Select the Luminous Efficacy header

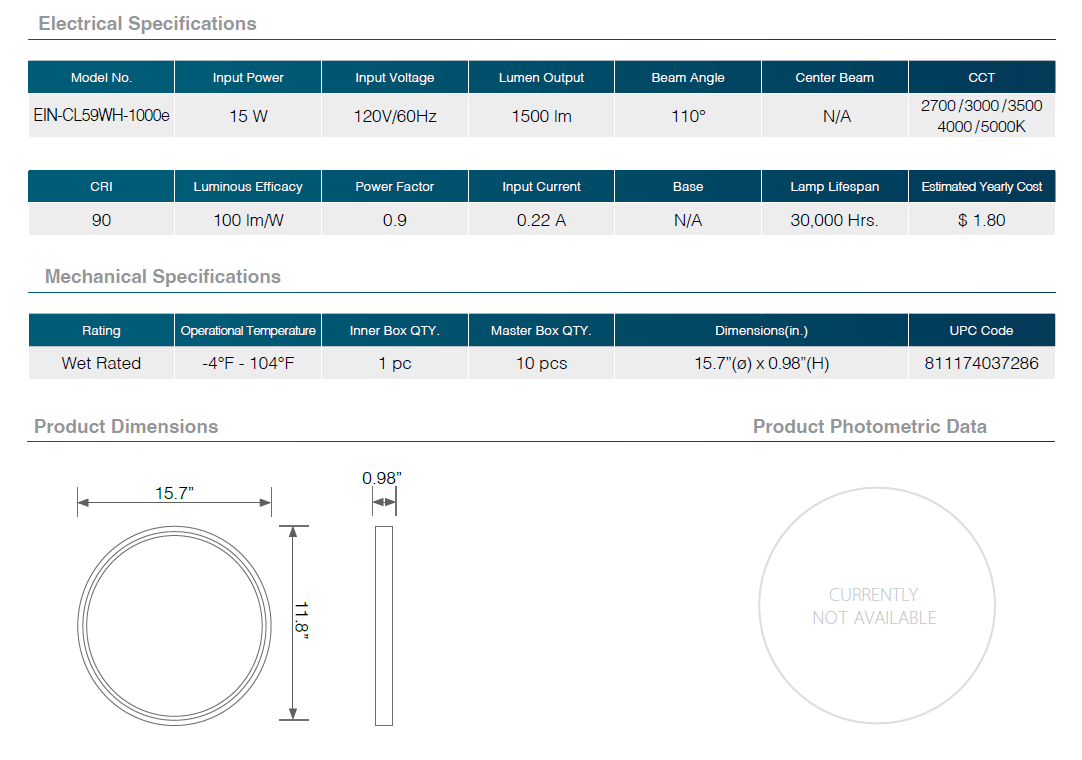click(x=248, y=187)
